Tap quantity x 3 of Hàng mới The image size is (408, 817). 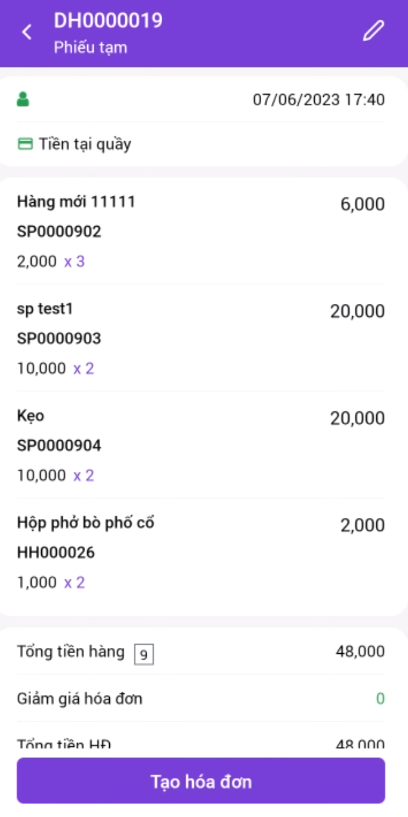tap(74, 262)
